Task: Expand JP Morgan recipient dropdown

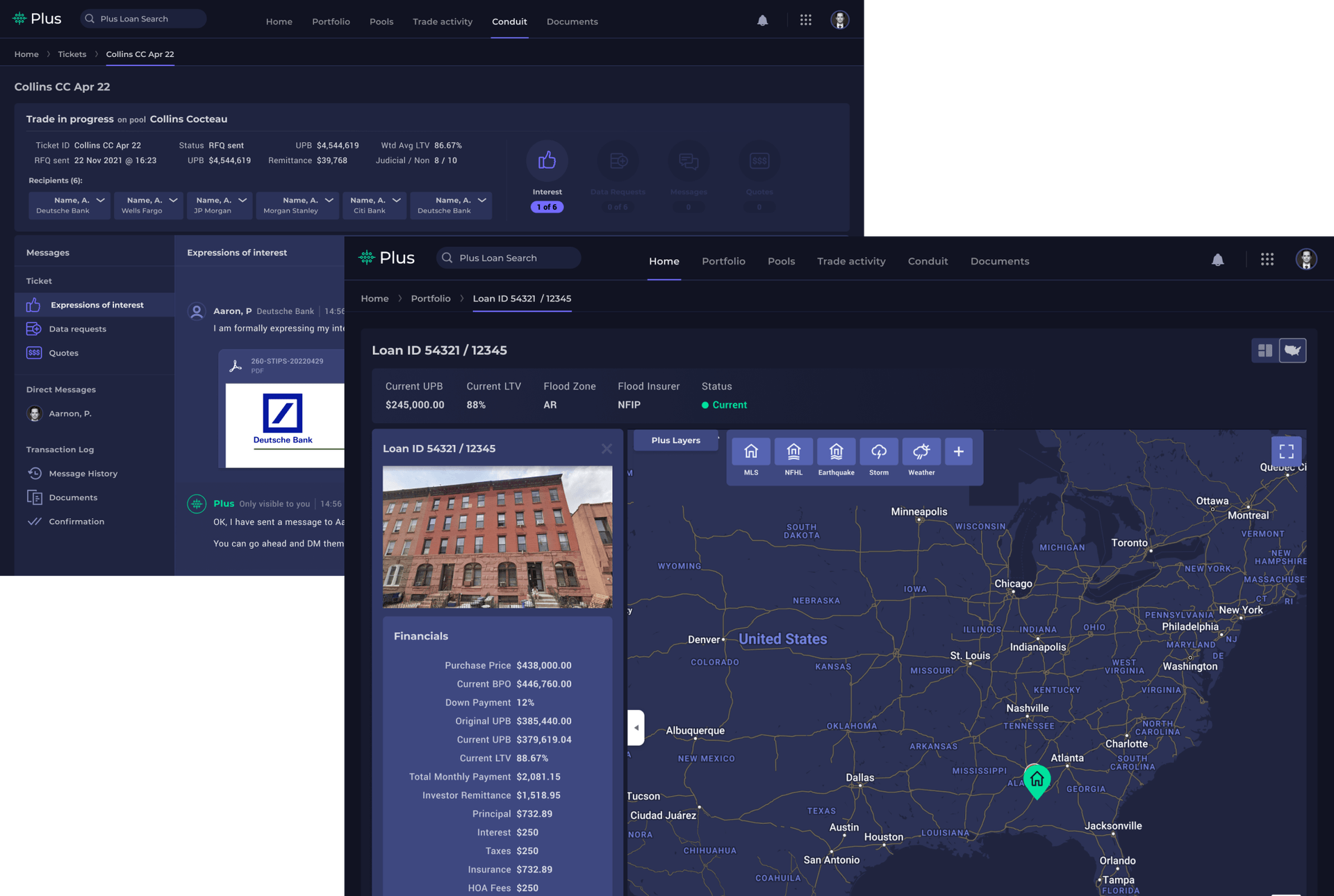Action: click(x=242, y=201)
